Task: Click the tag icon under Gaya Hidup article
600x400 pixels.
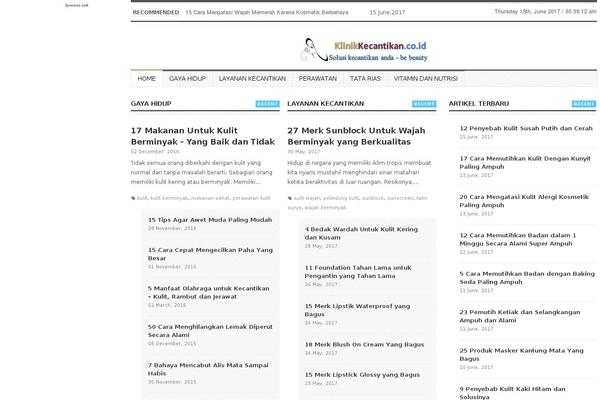Action: tap(133, 198)
